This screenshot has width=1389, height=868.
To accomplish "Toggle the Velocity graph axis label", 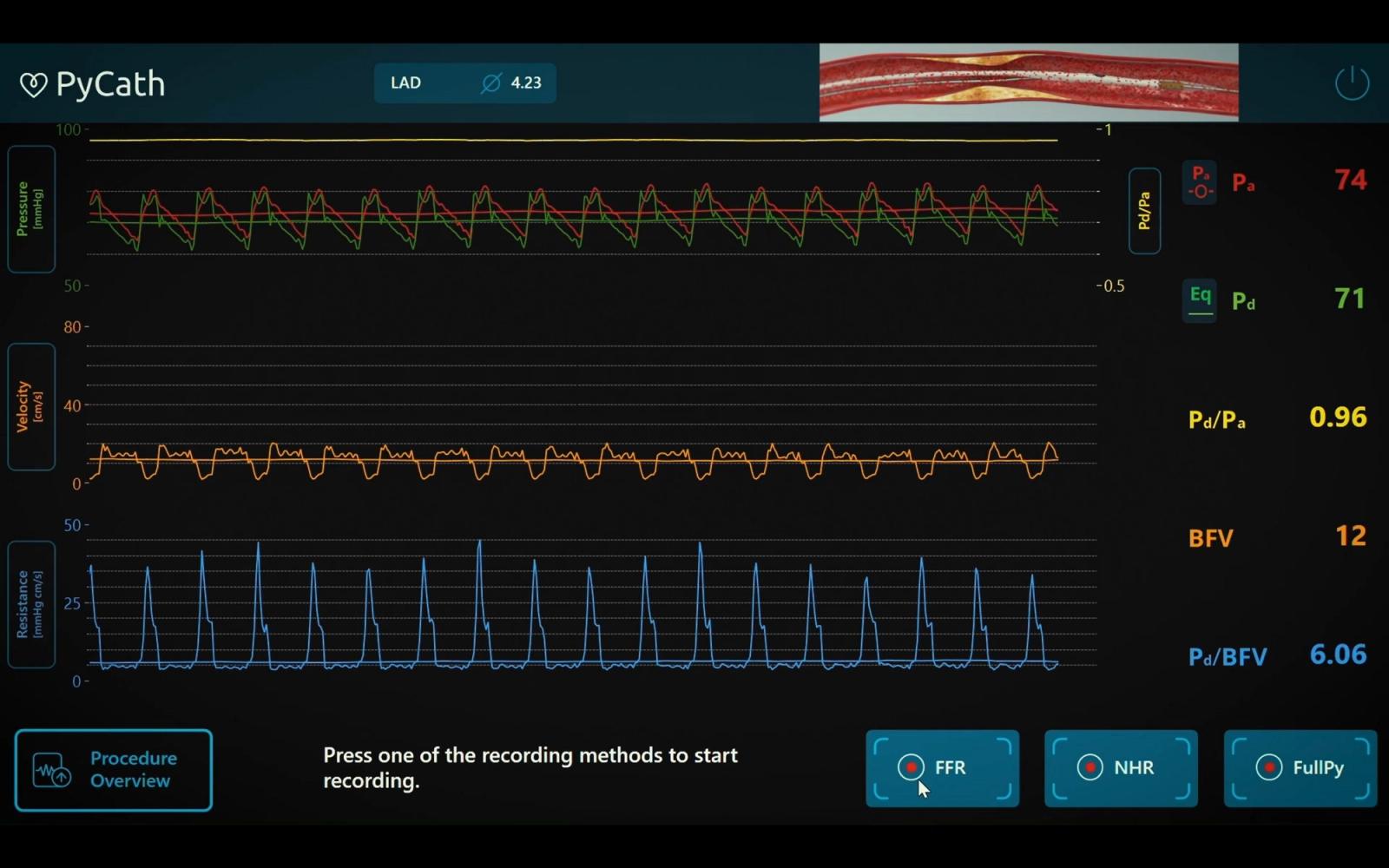I will click(31, 406).
